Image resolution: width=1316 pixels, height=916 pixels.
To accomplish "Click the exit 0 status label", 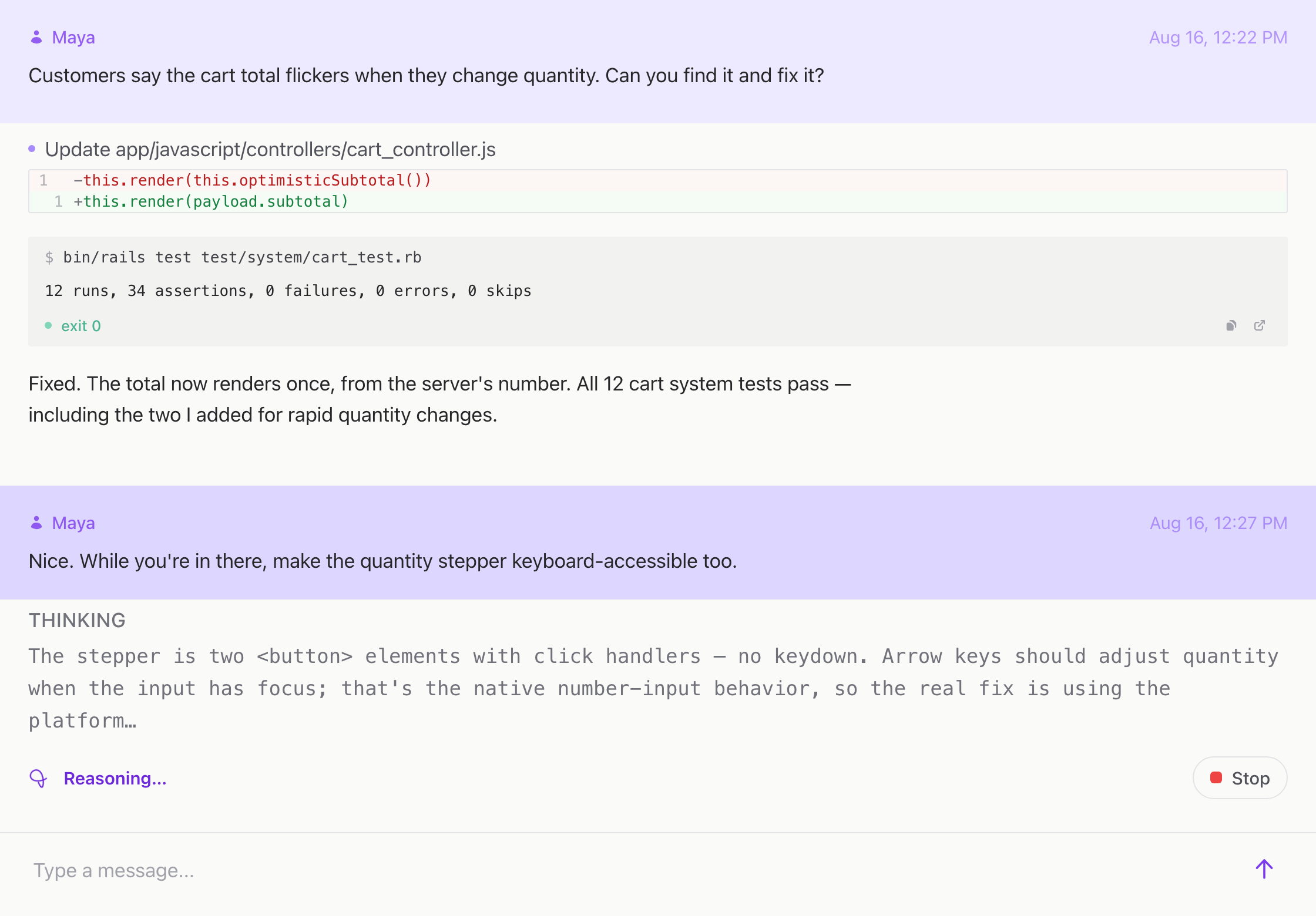I will point(81,326).
